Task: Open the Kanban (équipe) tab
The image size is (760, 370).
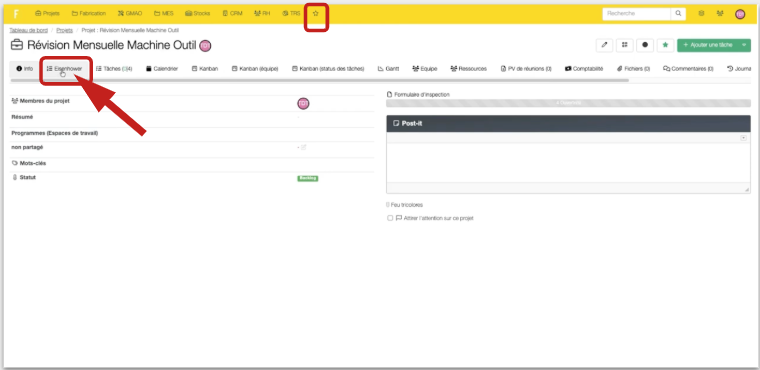Action: (x=255, y=69)
